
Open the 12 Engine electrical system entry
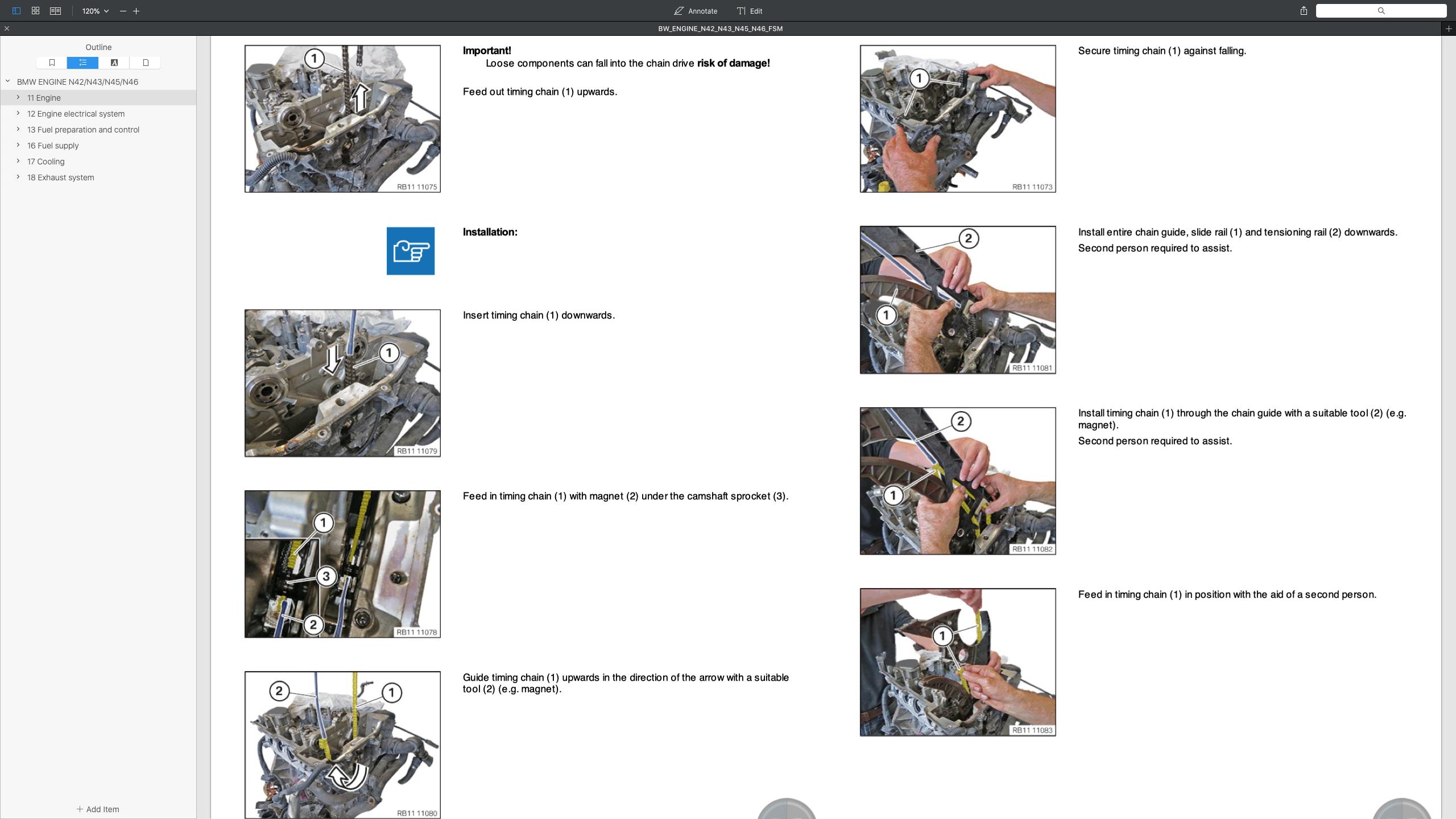click(76, 114)
